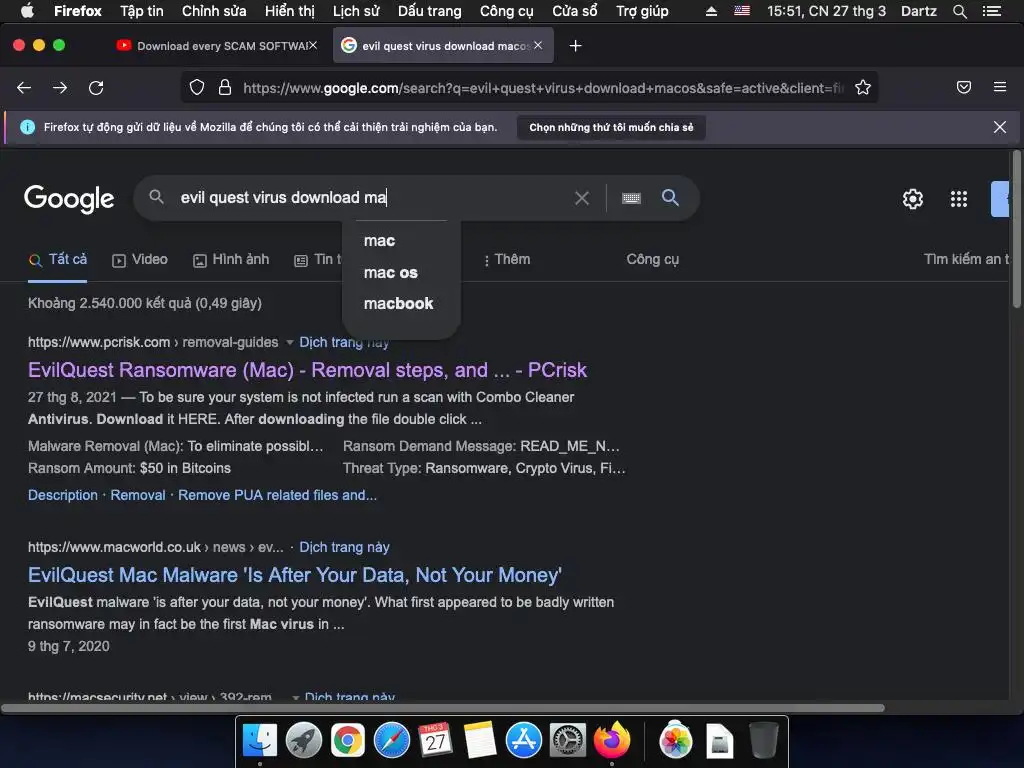Open the tracking protection shield icon

197,88
